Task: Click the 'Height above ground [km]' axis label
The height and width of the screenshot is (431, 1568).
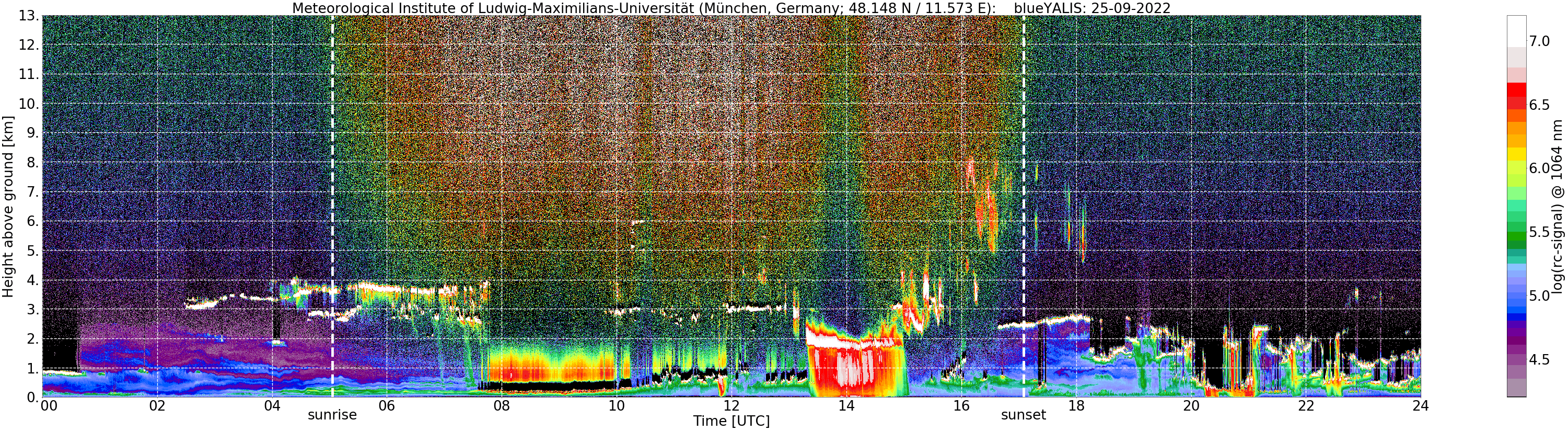Action: (8, 206)
